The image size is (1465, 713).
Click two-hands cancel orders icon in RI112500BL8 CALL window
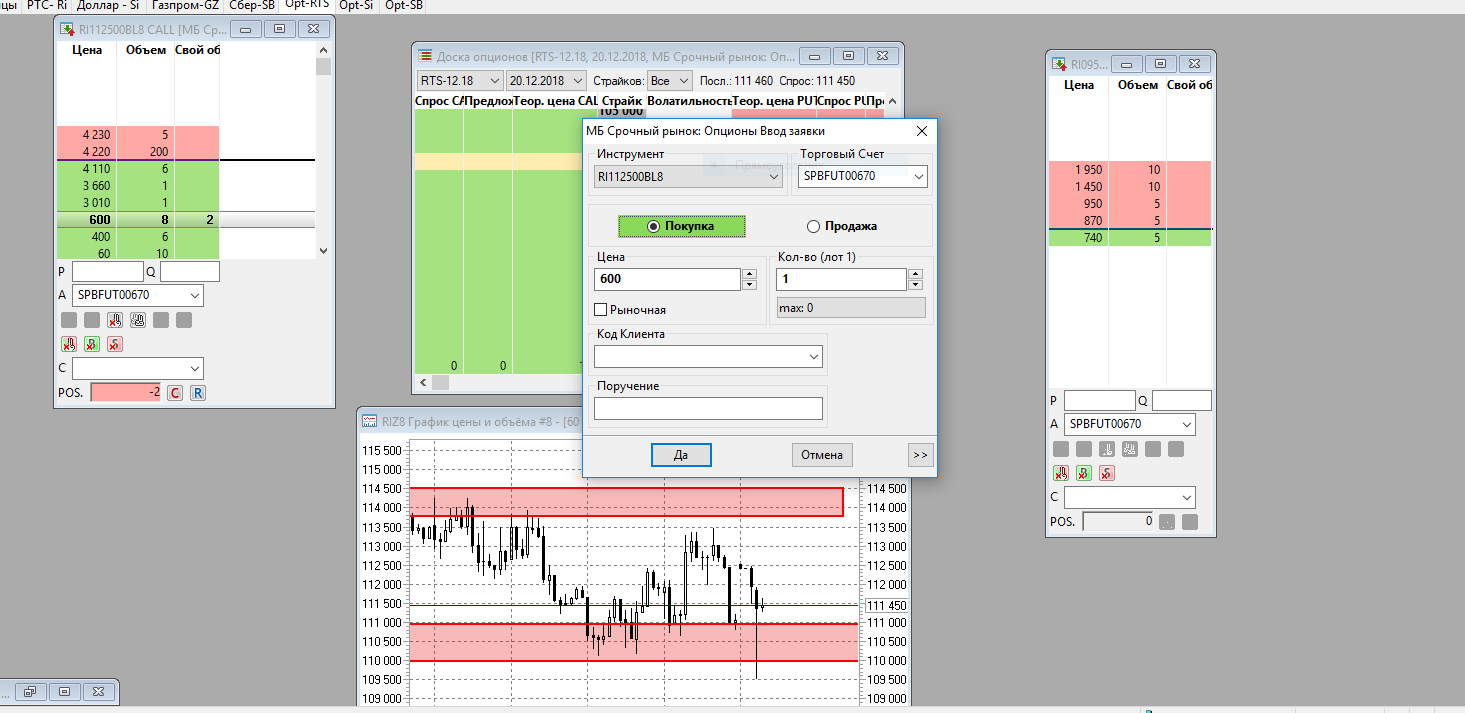point(137,321)
